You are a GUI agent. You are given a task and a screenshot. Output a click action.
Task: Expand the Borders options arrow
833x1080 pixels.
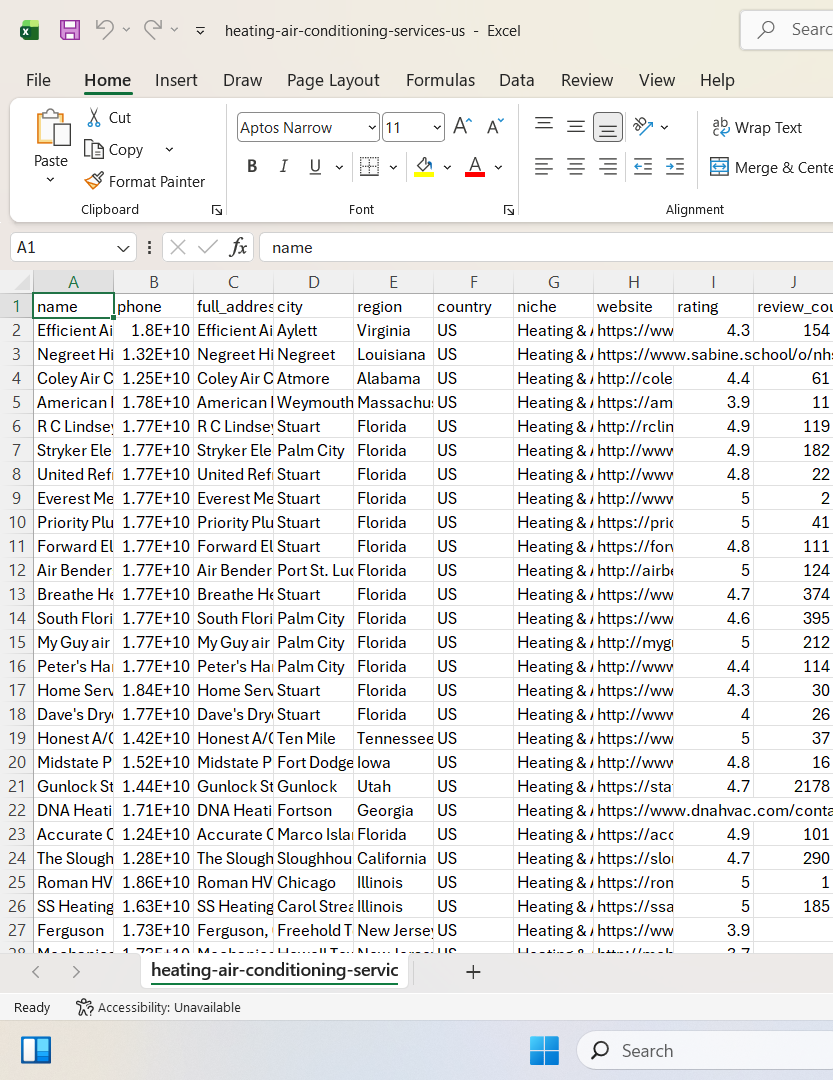pos(393,167)
